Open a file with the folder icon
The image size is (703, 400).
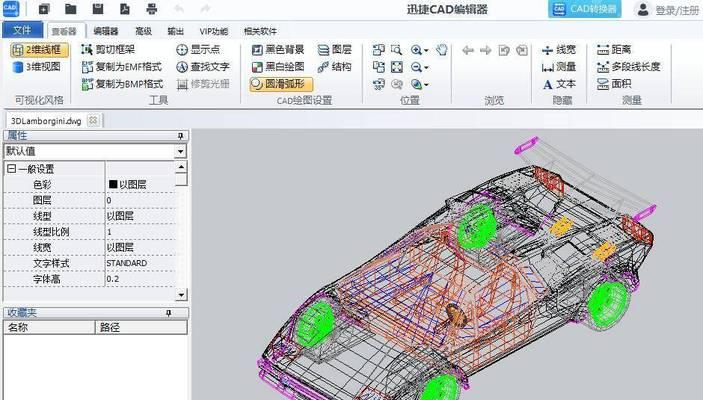click(x=70, y=9)
